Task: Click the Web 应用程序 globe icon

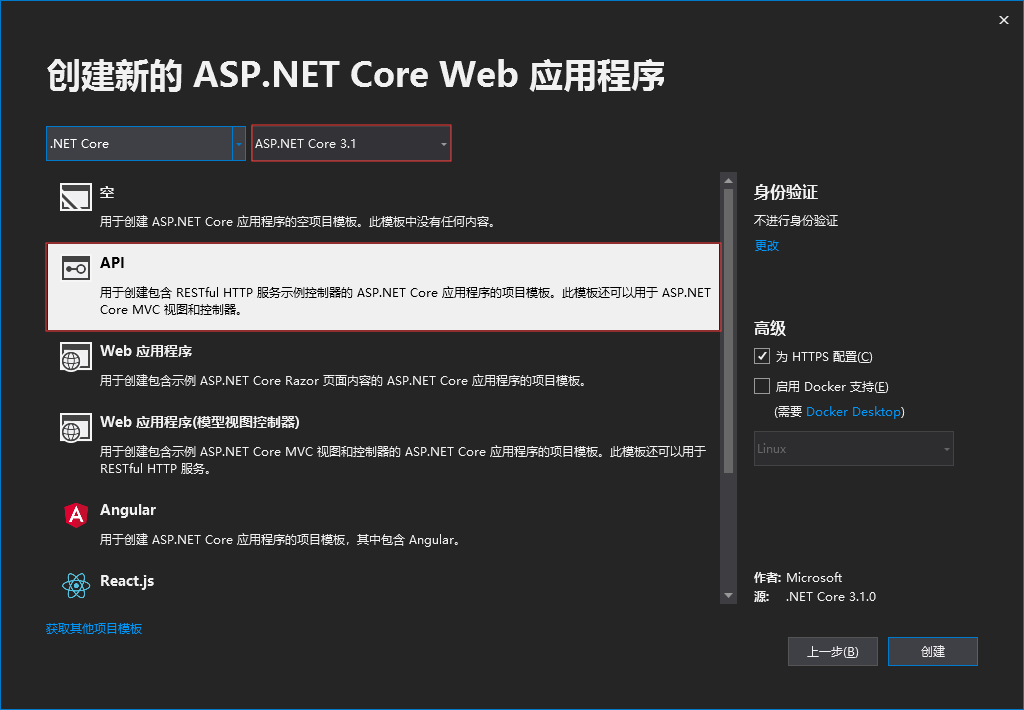Action: pyautogui.click(x=76, y=357)
